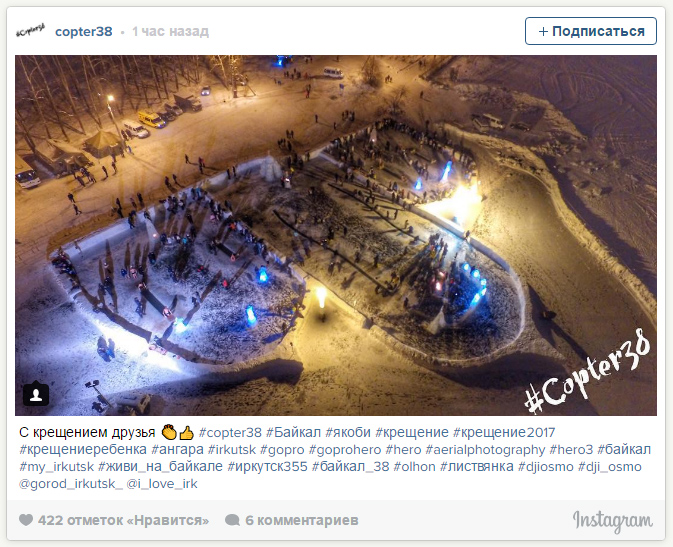Click the 1 час назад timestamp

tap(170, 31)
